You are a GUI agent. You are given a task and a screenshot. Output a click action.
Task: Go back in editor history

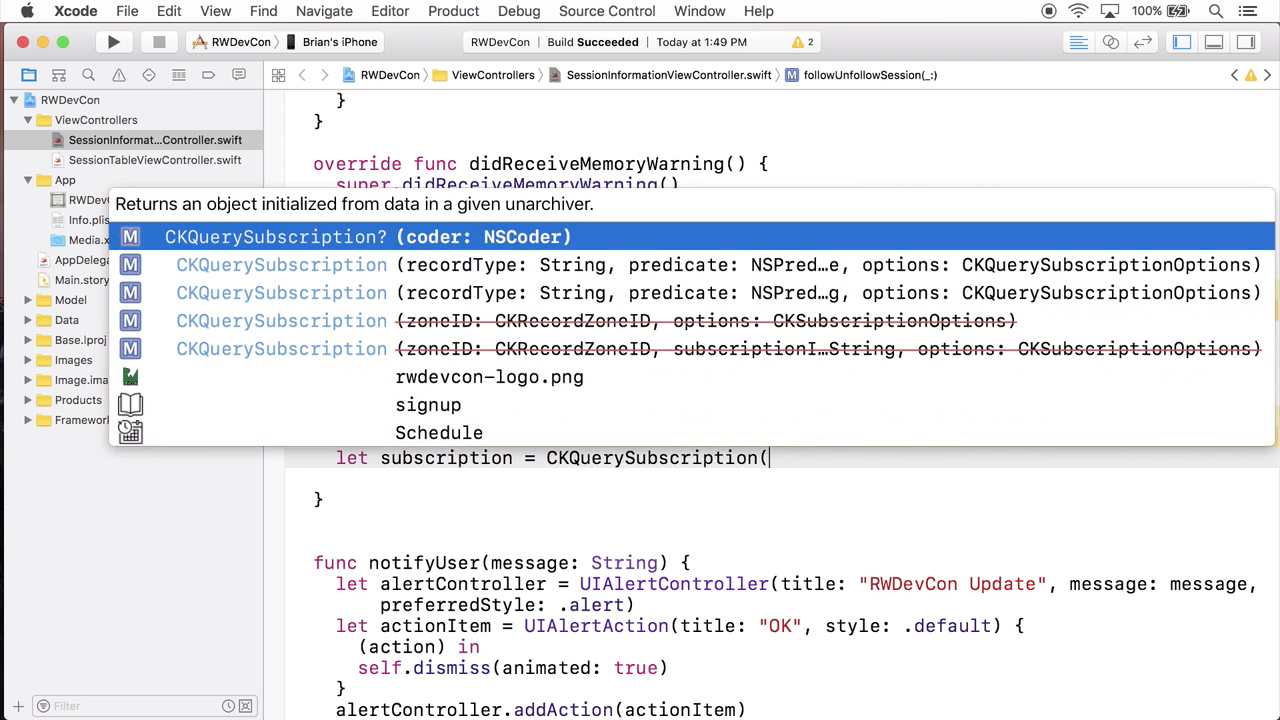pos(302,75)
